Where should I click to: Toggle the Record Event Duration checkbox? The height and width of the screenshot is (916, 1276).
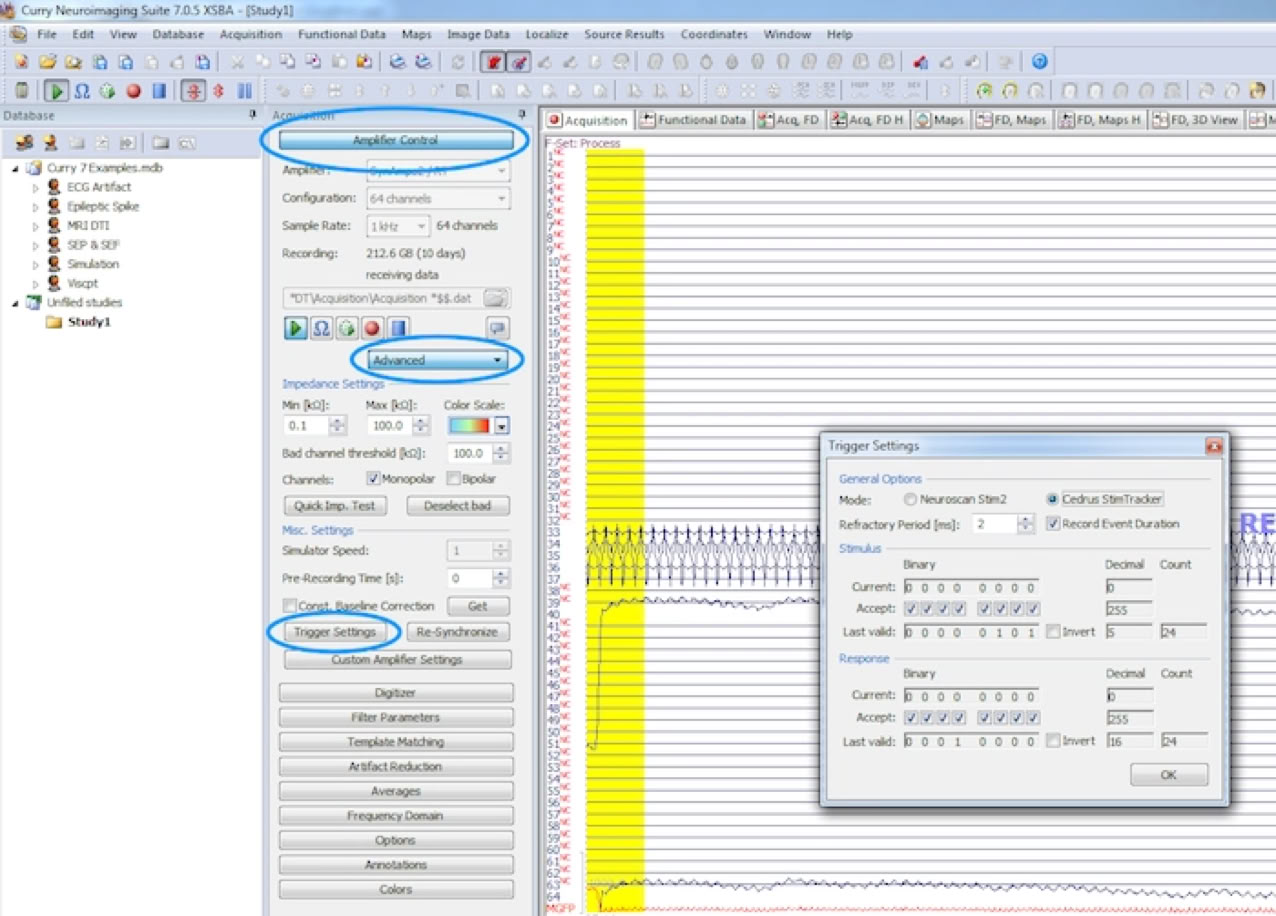click(x=1053, y=523)
